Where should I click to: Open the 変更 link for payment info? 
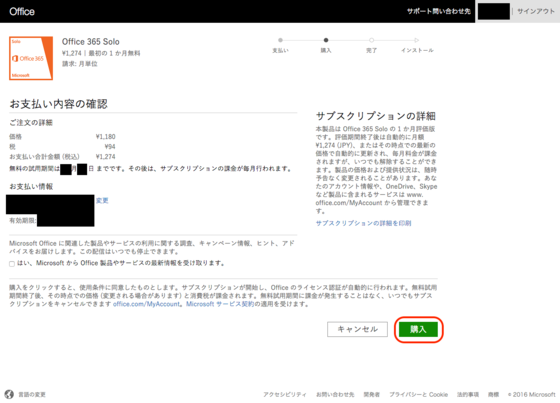point(102,200)
